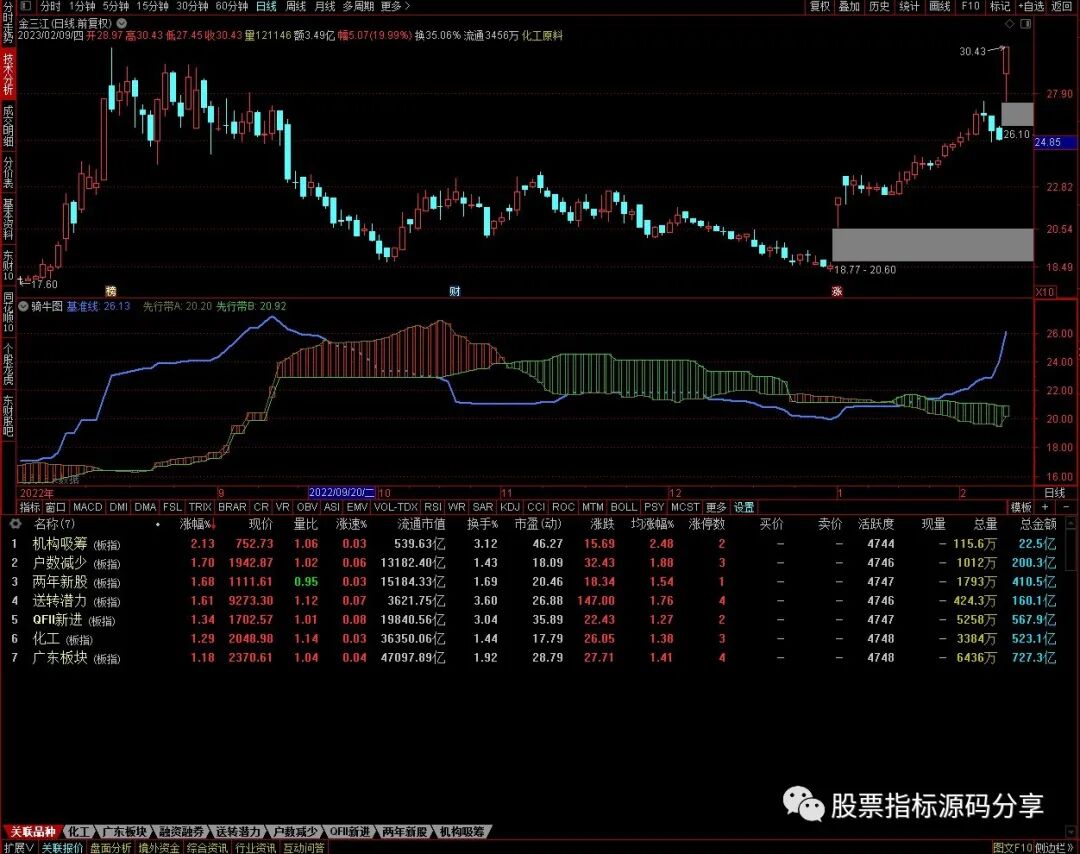Viewport: 1080px width, 854px height.
Task: Open 技术分析 in left sidebar
Action: click(x=8, y=74)
